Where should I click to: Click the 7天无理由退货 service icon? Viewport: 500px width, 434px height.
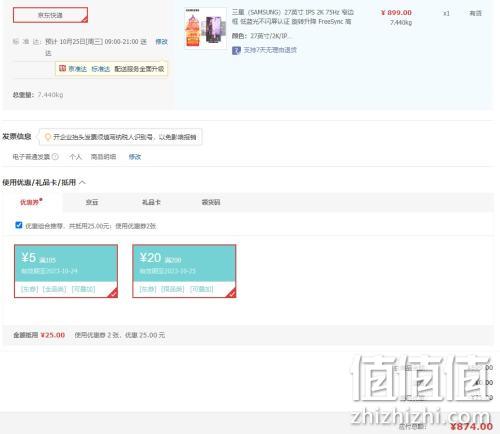pyautogui.click(x=236, y=51)
